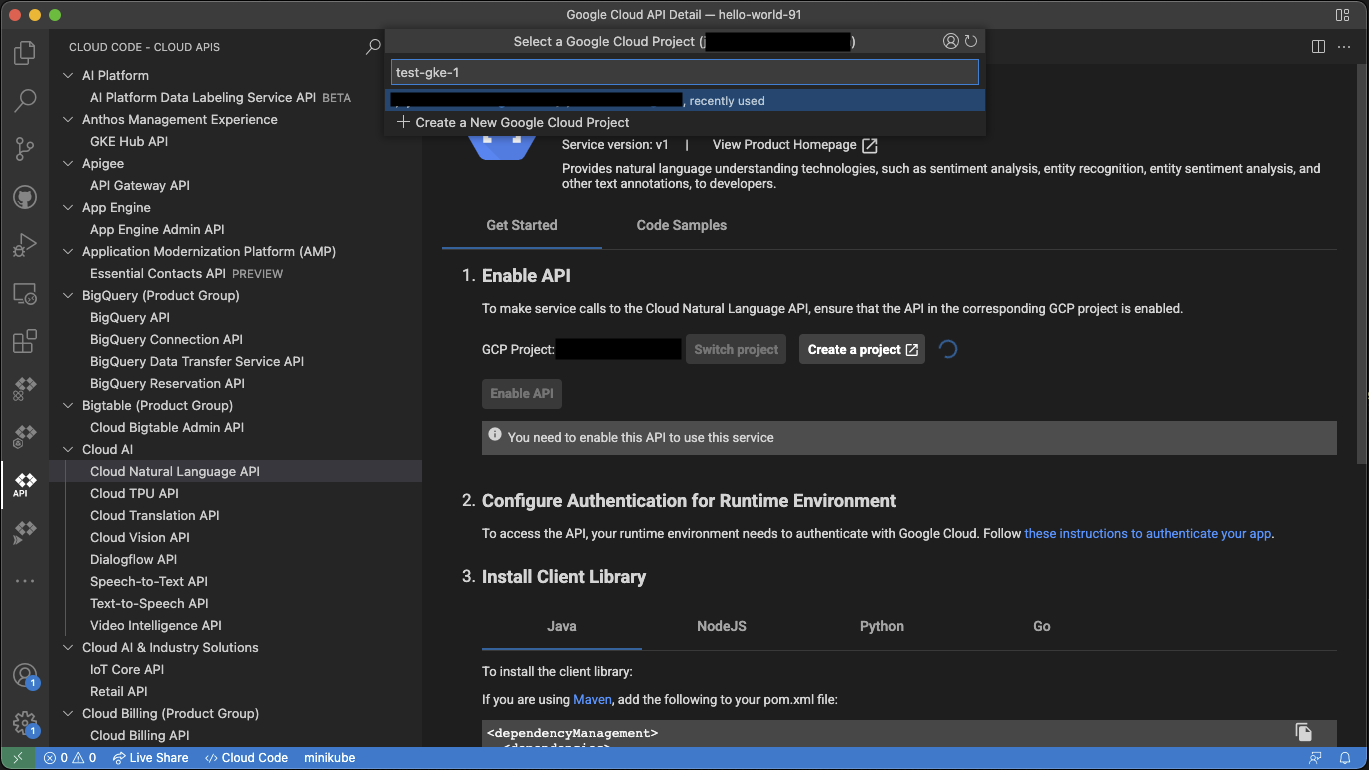Screen dimensions: 1369x770
Task: Select GKE Hub API tree item
Action: (x=236, y=141)
